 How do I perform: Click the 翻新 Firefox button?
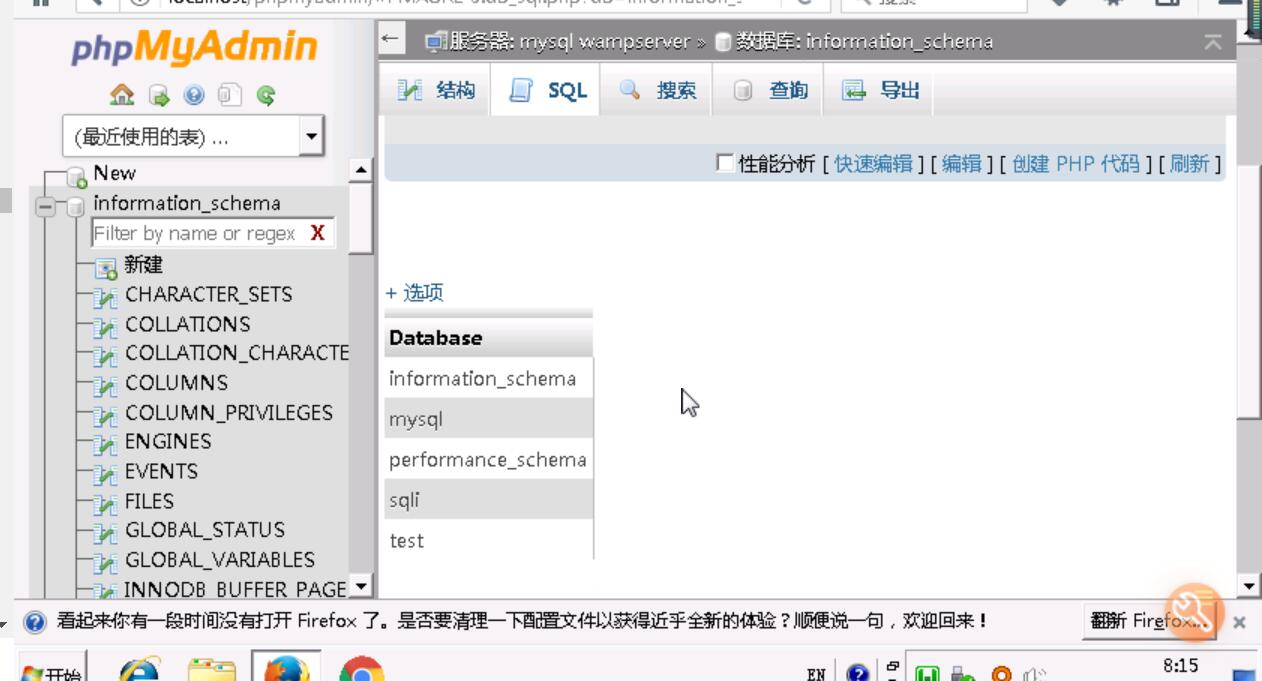(1150, 621)
